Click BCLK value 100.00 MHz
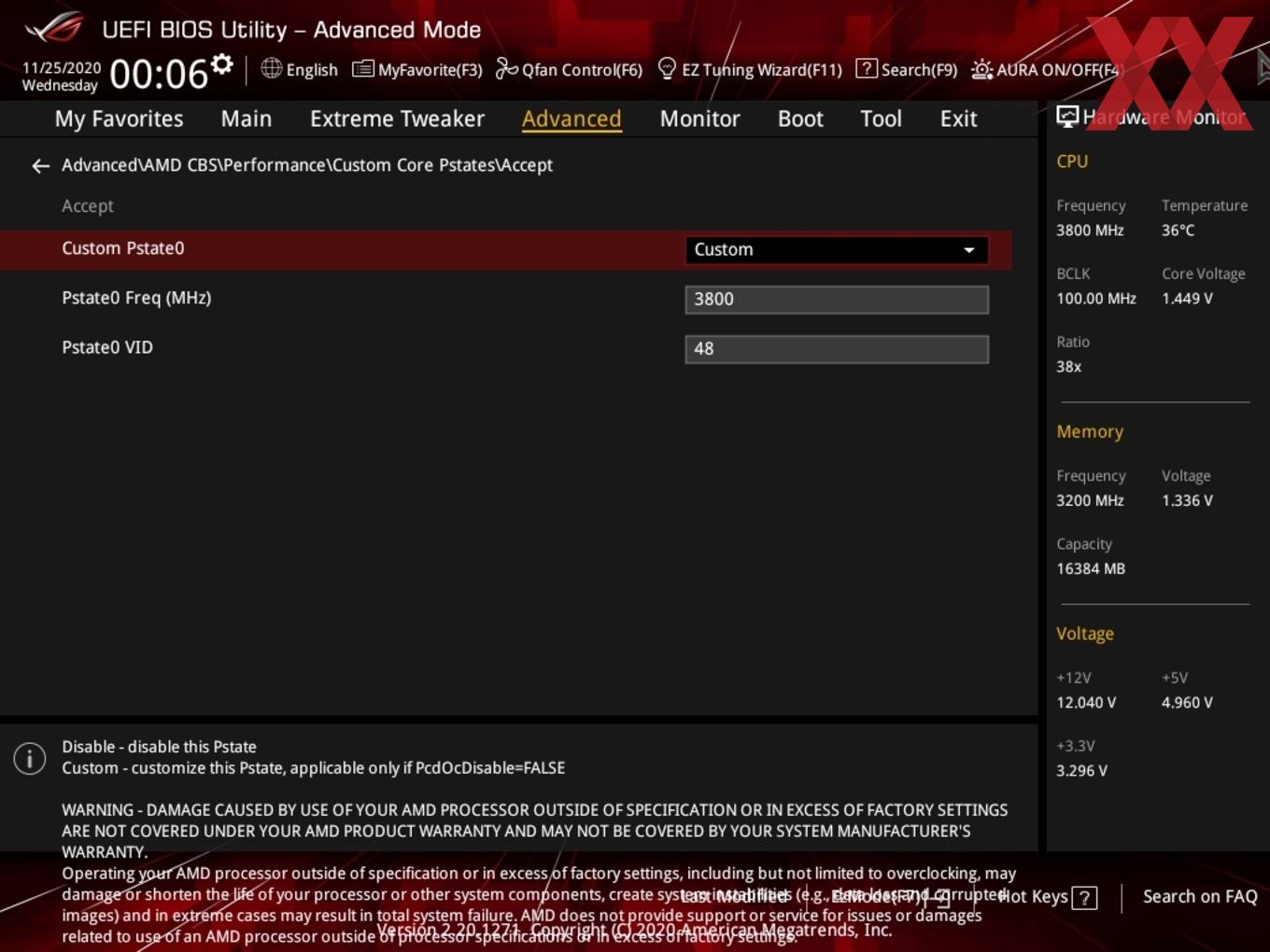 click(x=1096, y=299)
